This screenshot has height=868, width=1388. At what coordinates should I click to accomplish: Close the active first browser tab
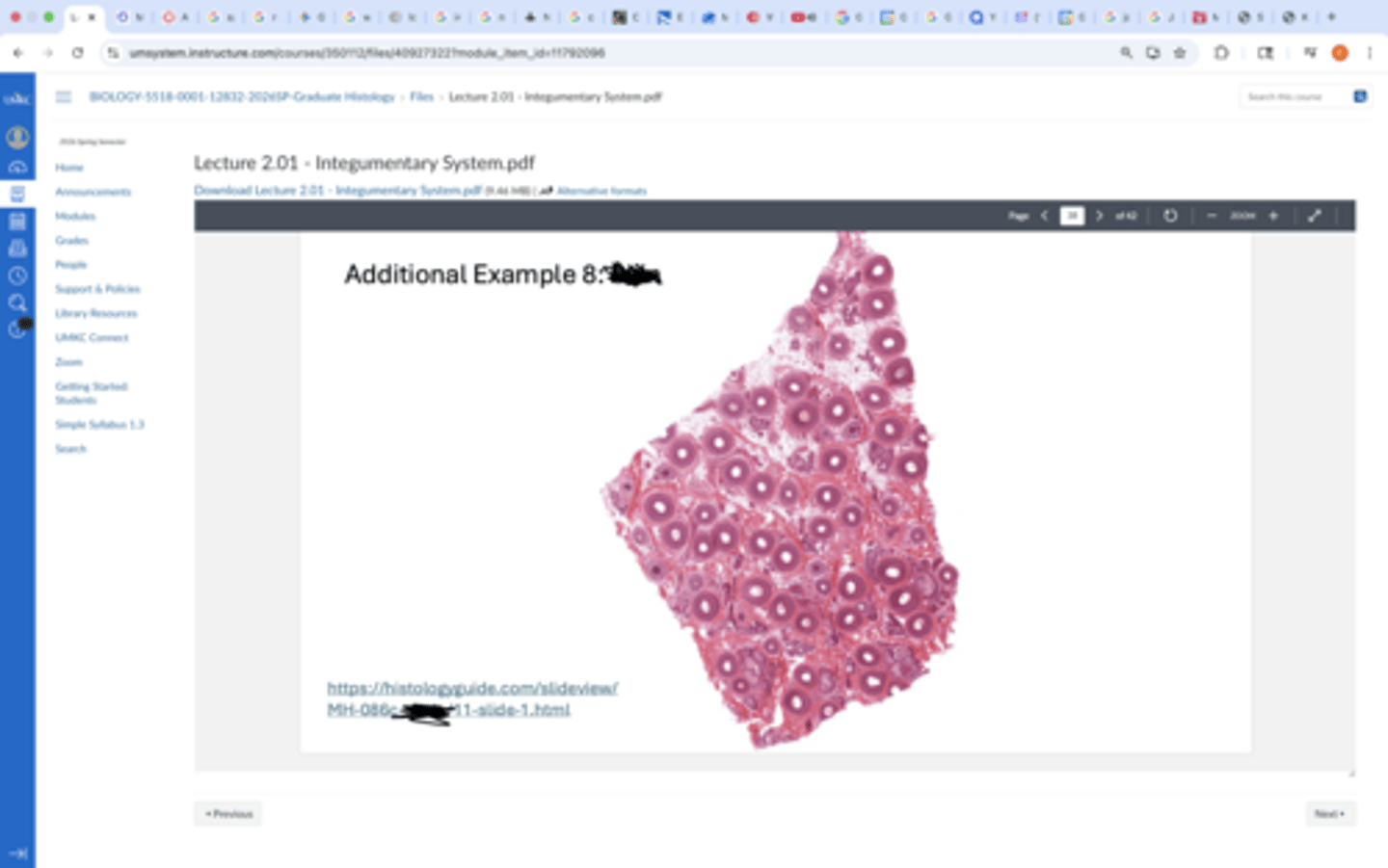(x=93, y=16)
